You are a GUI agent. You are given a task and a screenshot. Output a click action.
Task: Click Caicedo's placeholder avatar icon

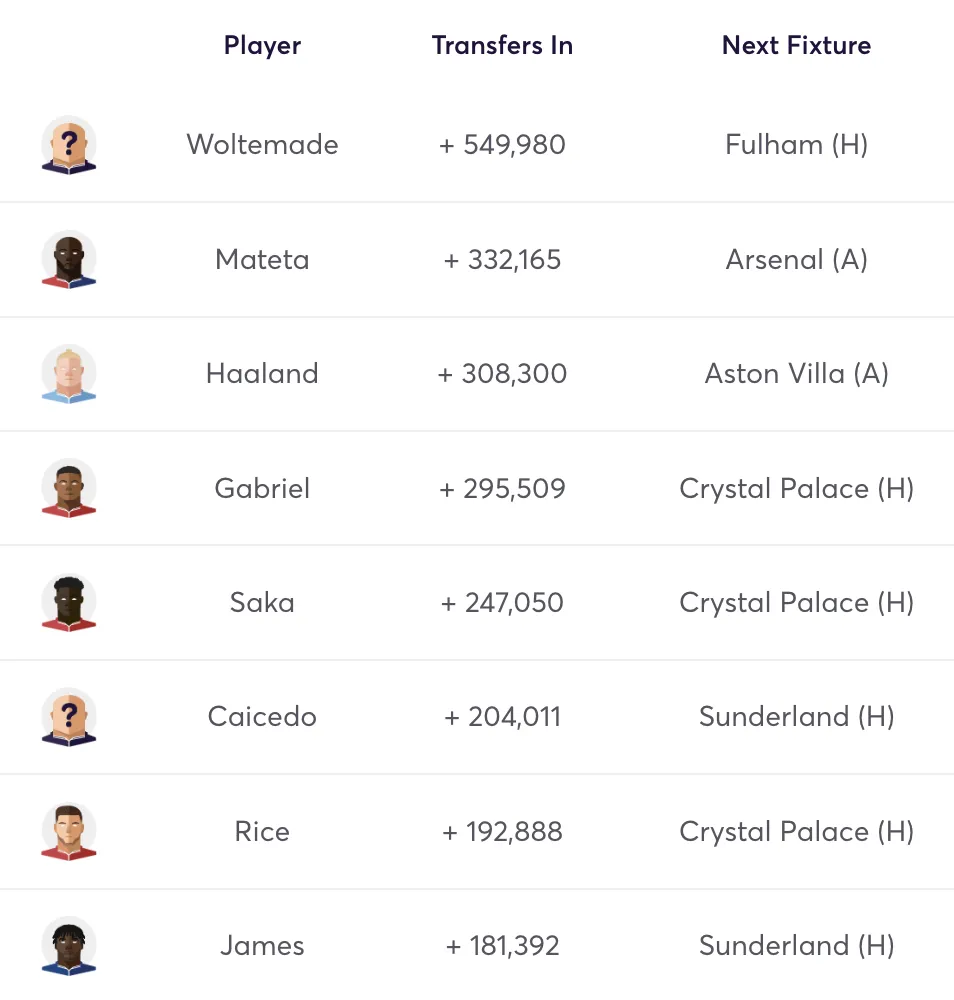[69, 717]
